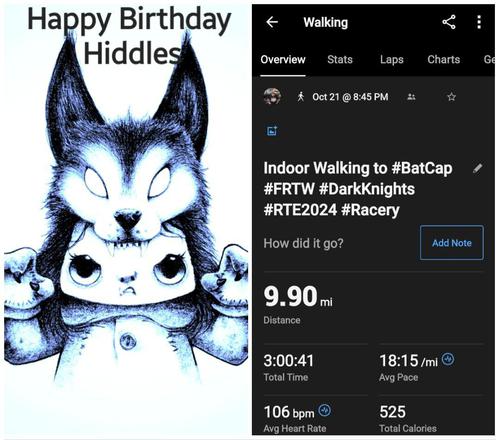Tap the add photo icon
The image size is (500, 440).
click(272, 131)
